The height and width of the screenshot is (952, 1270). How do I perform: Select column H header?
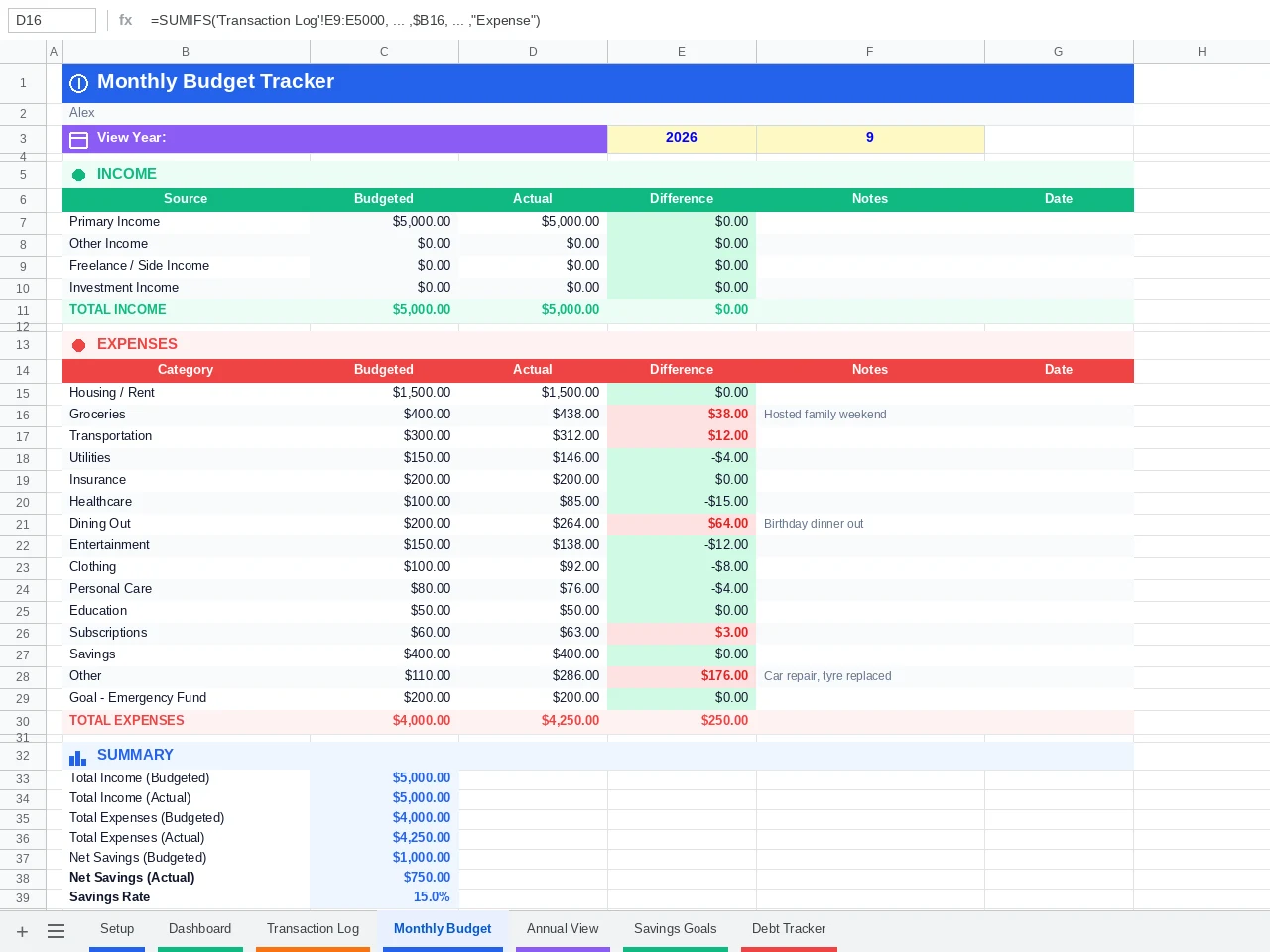1202,52
